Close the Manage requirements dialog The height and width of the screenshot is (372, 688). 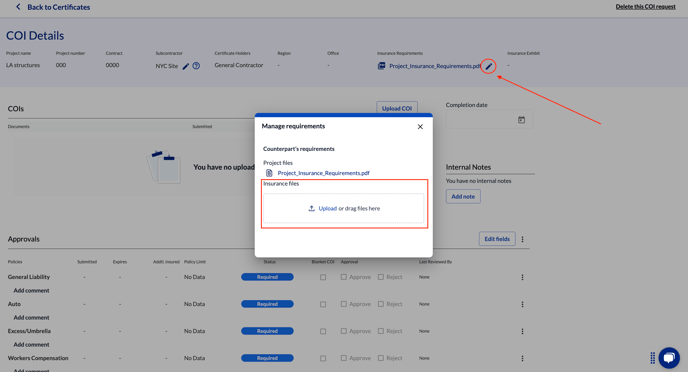pyautogui.click(x=420, y=127)
